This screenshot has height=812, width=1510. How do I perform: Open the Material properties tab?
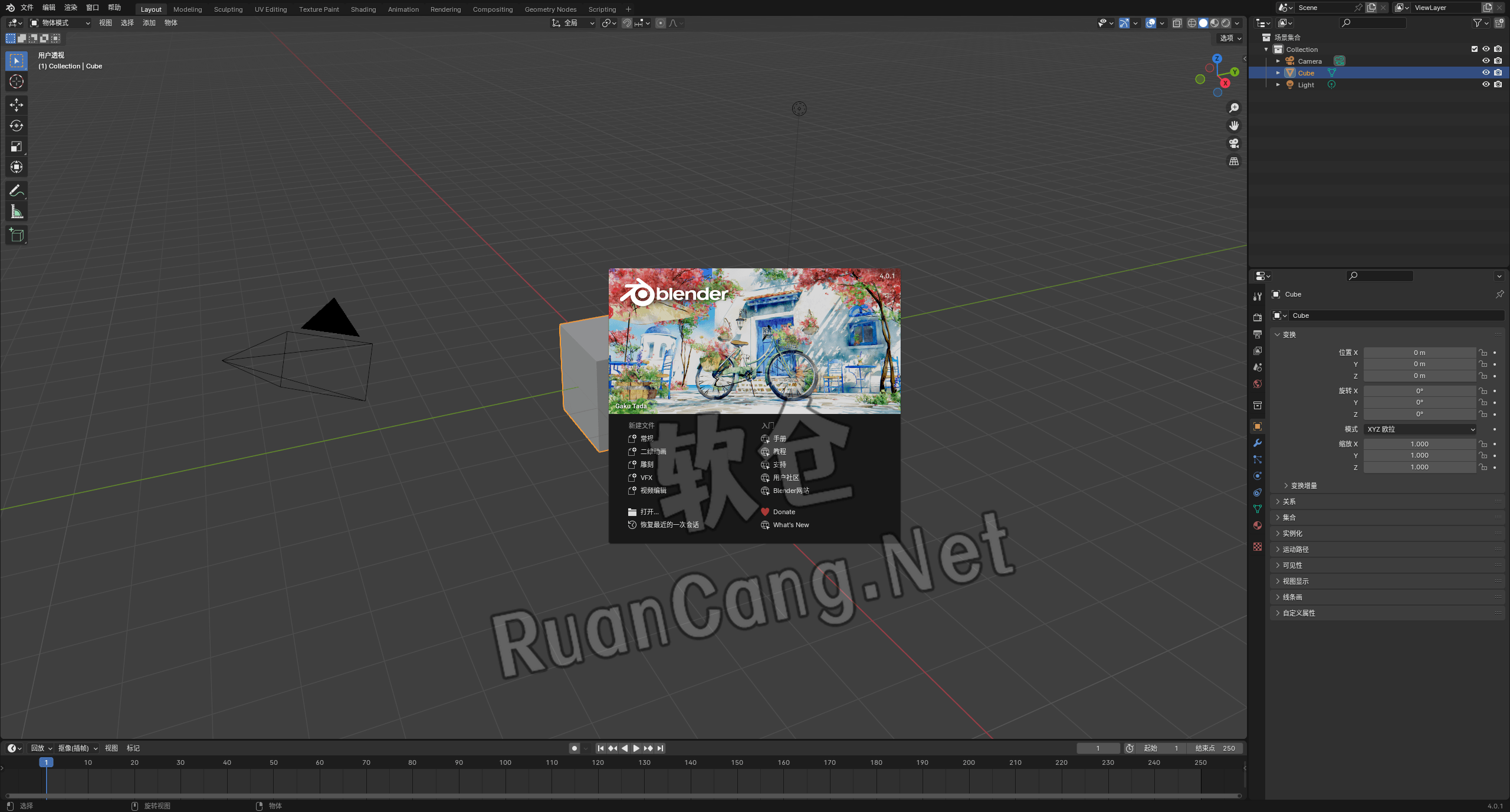[x=1258, y=525]
